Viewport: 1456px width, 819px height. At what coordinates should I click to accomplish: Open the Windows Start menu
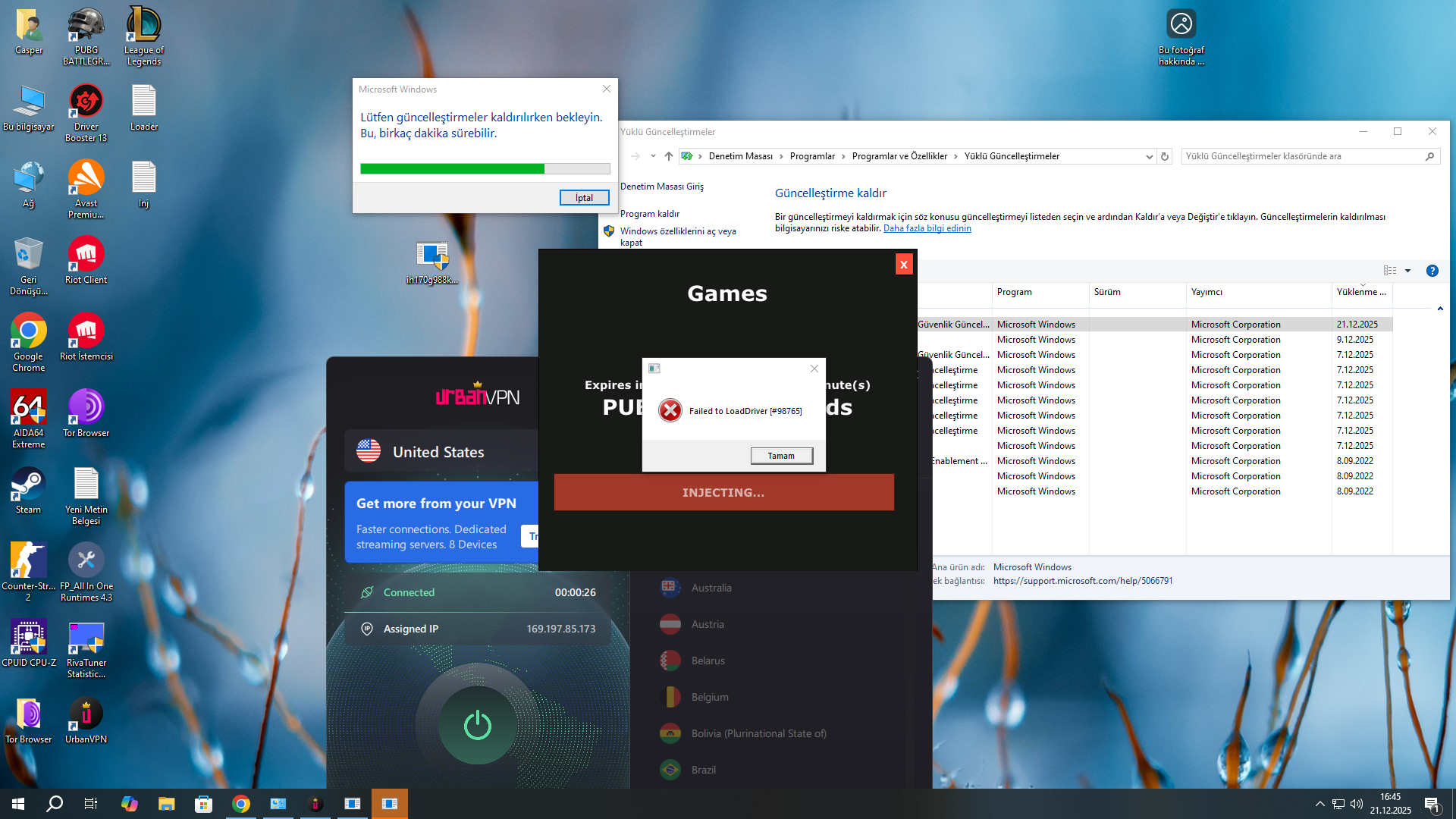point(18,804)
